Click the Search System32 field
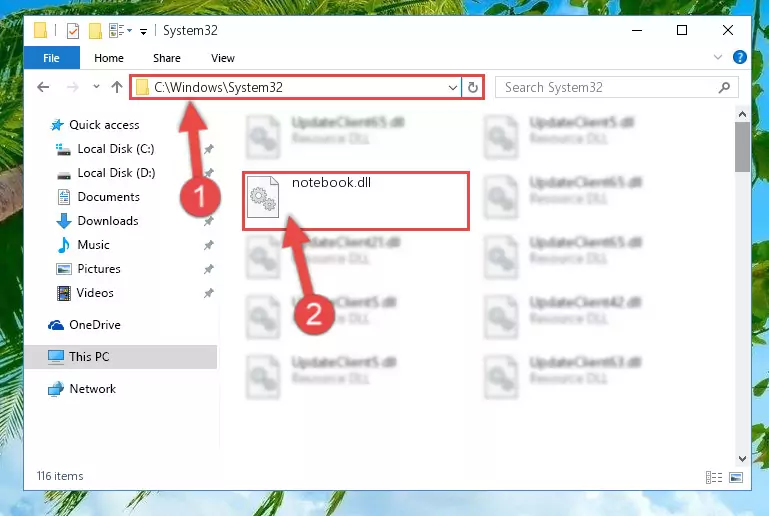 pyautogui.click(x=616, y=87)
